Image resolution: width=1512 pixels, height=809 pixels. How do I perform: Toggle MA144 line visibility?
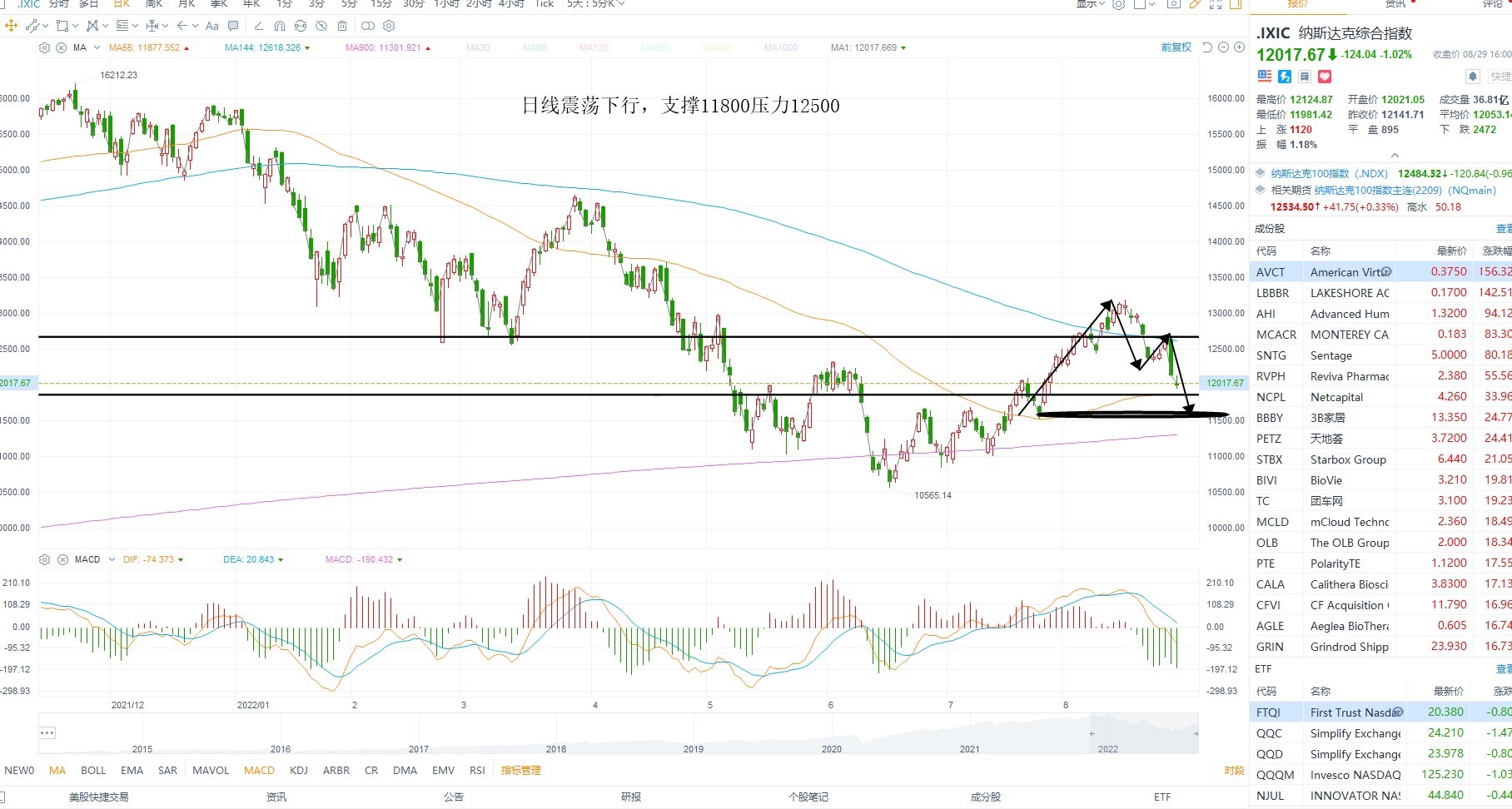(x=267, y=47)
